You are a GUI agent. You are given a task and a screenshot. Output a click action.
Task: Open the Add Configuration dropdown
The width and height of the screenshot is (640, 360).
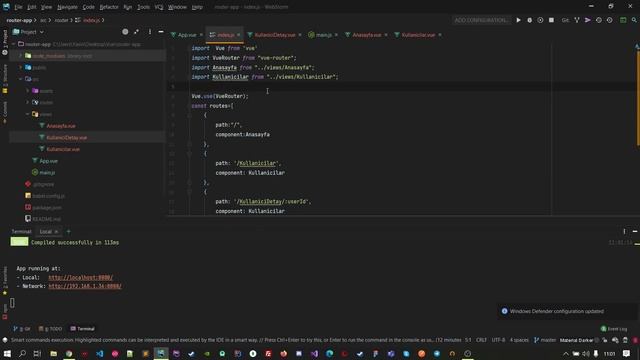click(x=481, y=20)
